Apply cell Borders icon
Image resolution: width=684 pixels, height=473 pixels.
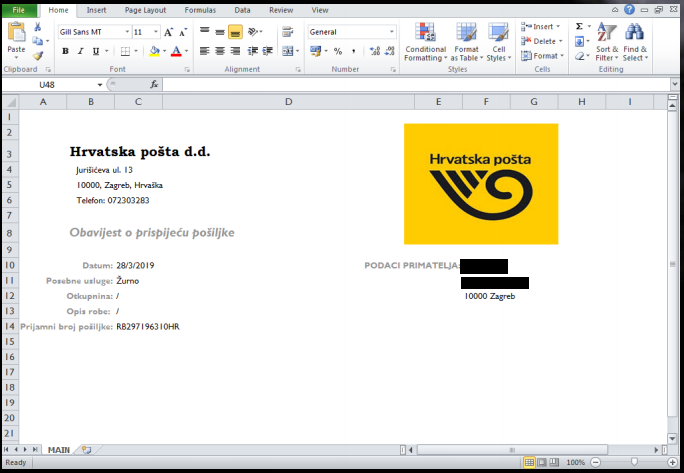126,51
